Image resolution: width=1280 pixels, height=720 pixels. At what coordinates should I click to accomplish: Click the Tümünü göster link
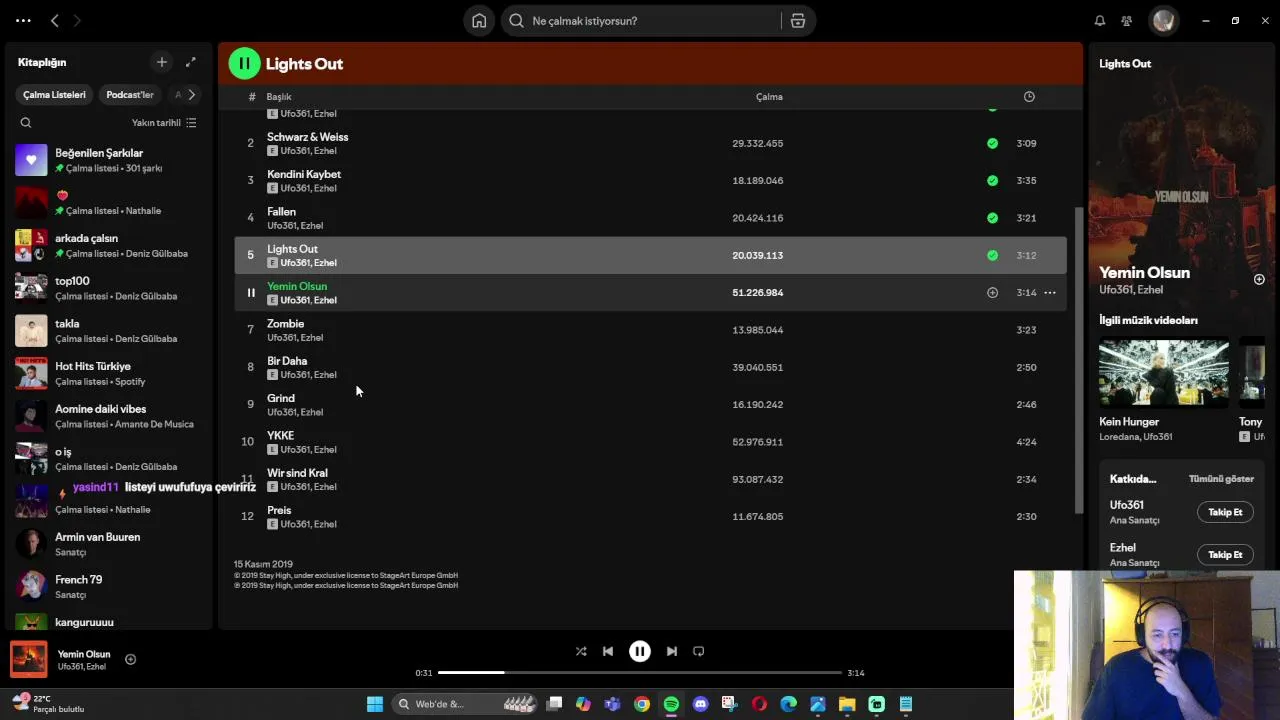1221,479
